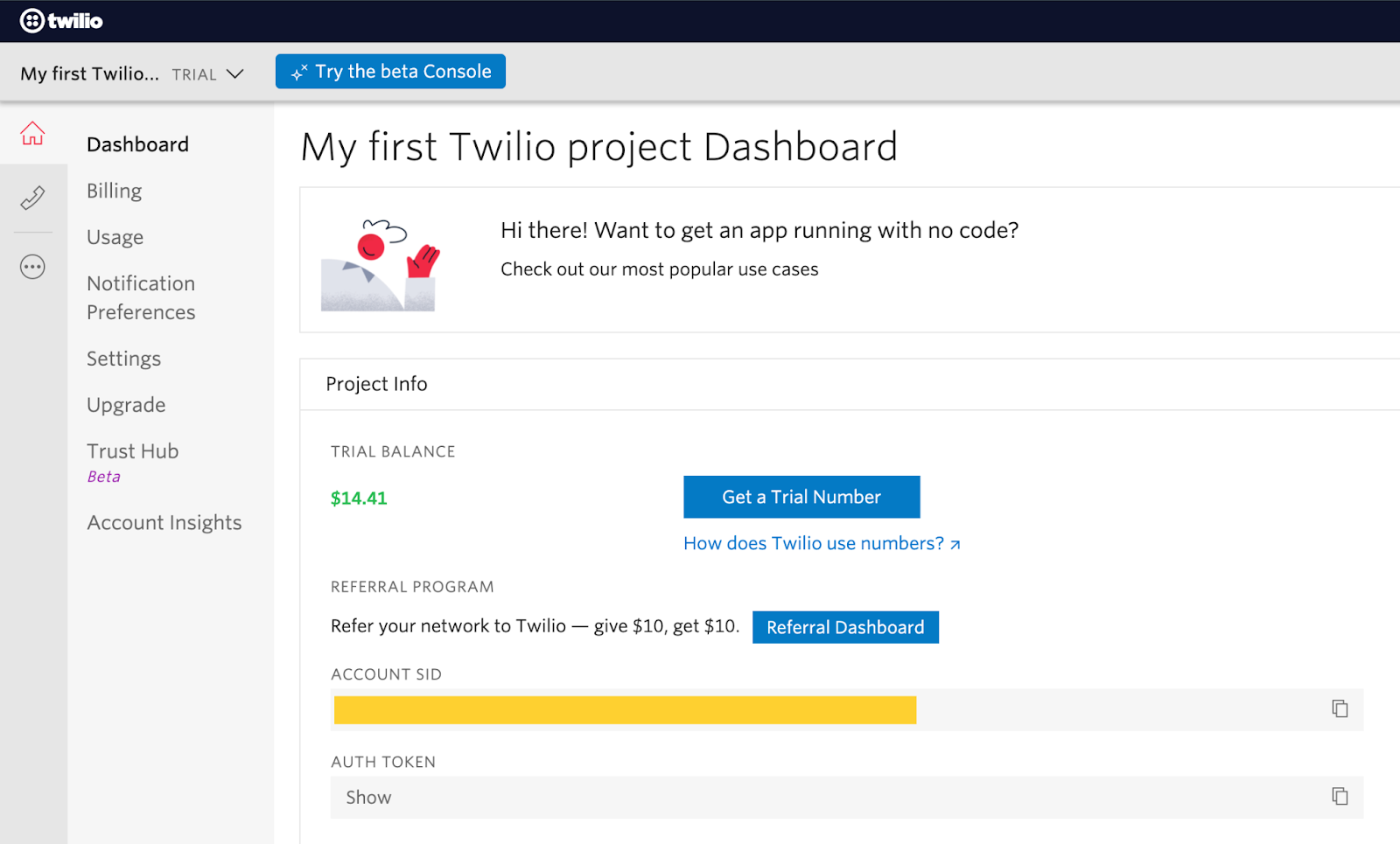Open Account Insights page
Viewport: 1400px width, 844px height.
[x=164, y=522]
